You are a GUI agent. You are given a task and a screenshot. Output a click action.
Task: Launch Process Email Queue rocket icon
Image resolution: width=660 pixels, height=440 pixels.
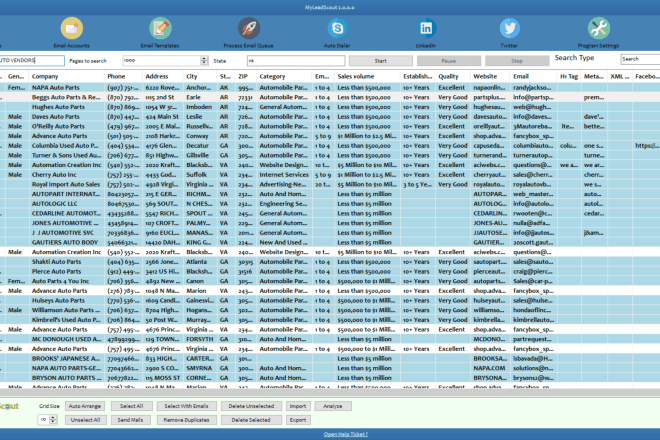(x=249, y=28)
